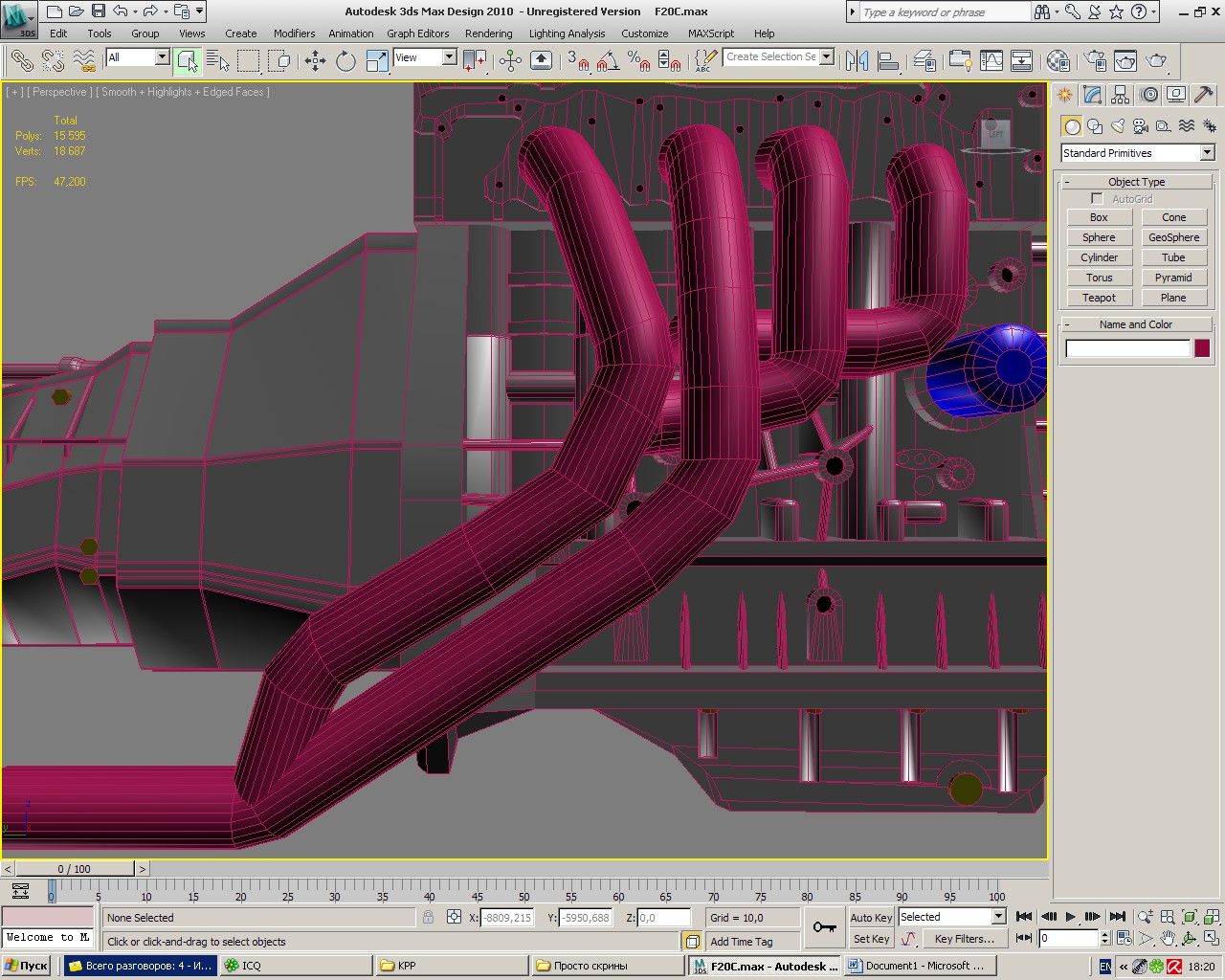Activate the Select and Rotate tool

345,61
